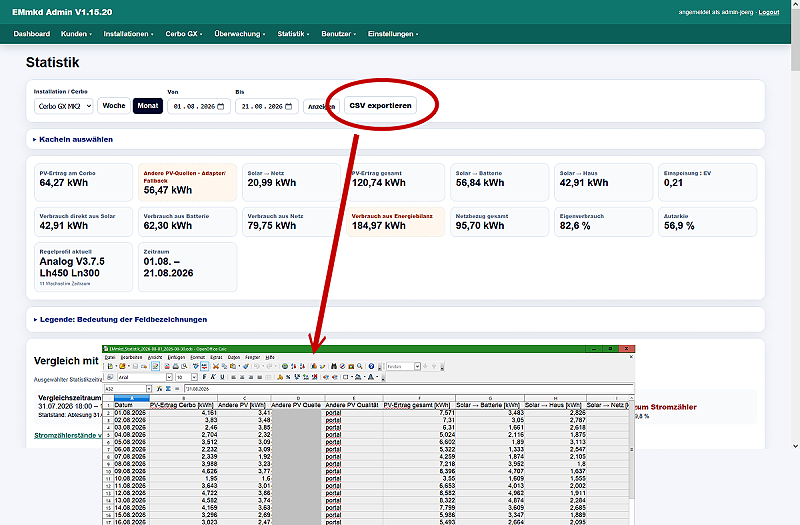Screen dimensions: 800x525
Task: Click the Borders icon in Calc formatting bar
Action: [345, 377]
